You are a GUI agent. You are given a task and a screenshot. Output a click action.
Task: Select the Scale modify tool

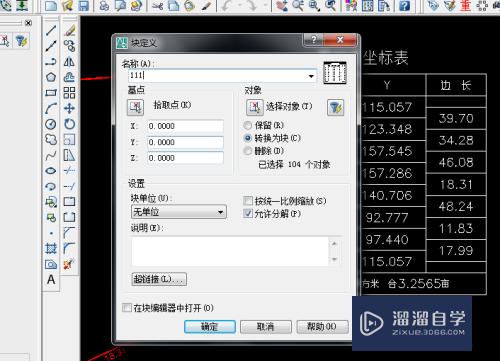pos(69,139)
